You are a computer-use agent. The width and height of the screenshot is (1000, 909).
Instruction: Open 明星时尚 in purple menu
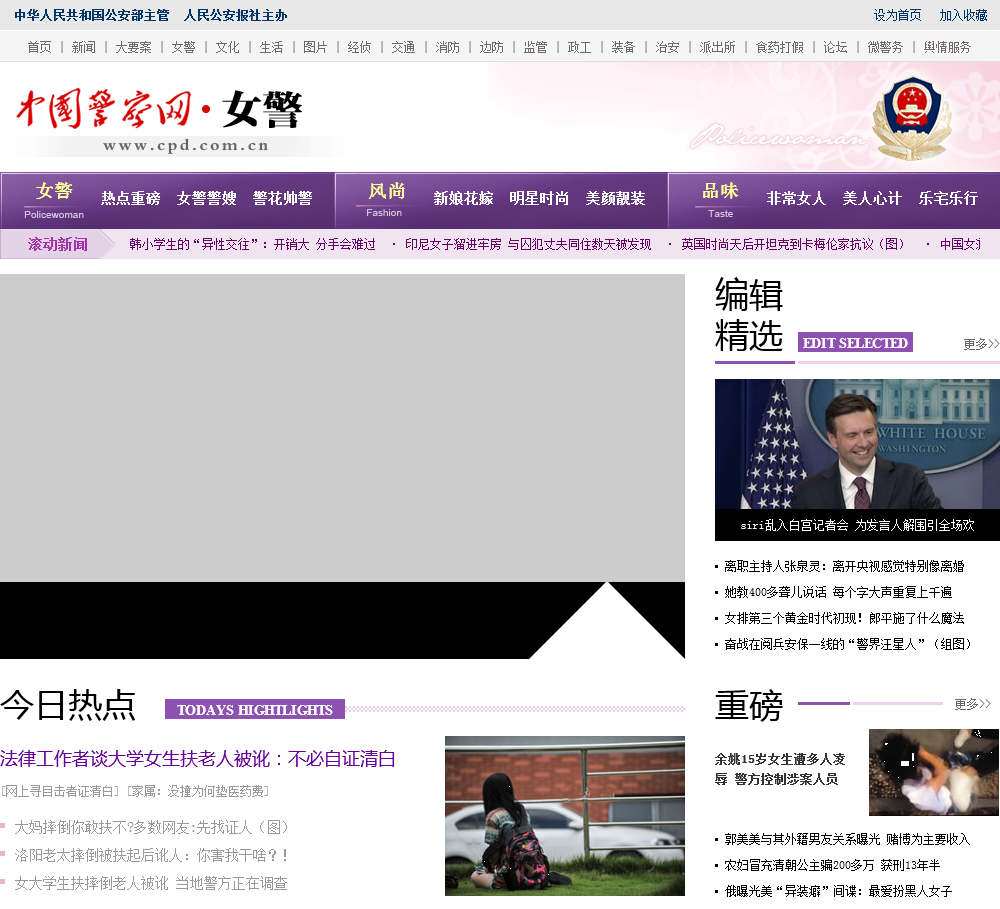pyautogui.click(x=539, y=199)
